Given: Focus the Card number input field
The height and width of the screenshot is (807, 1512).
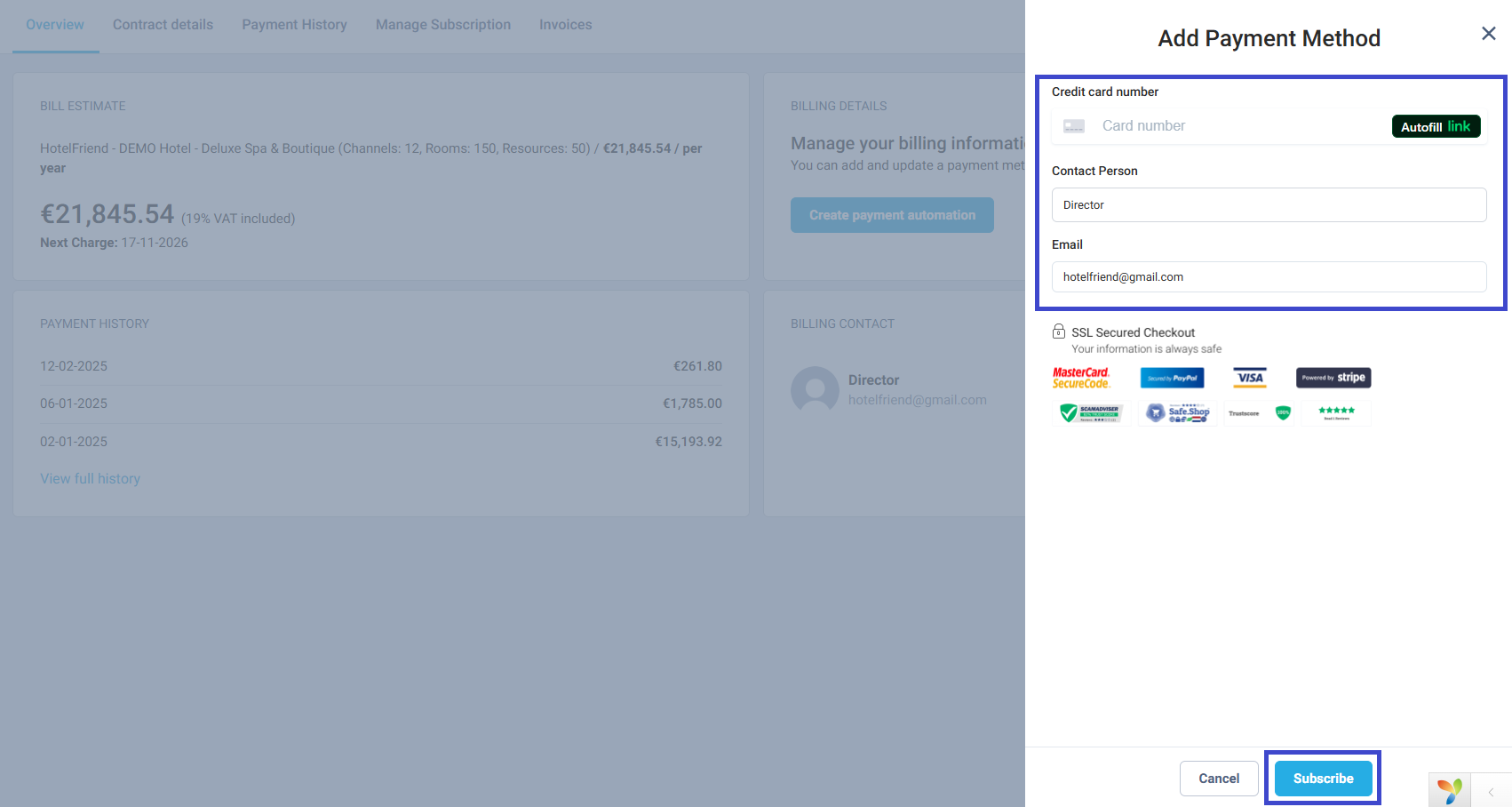Looking at the screenshot, I should point(1239,126).
